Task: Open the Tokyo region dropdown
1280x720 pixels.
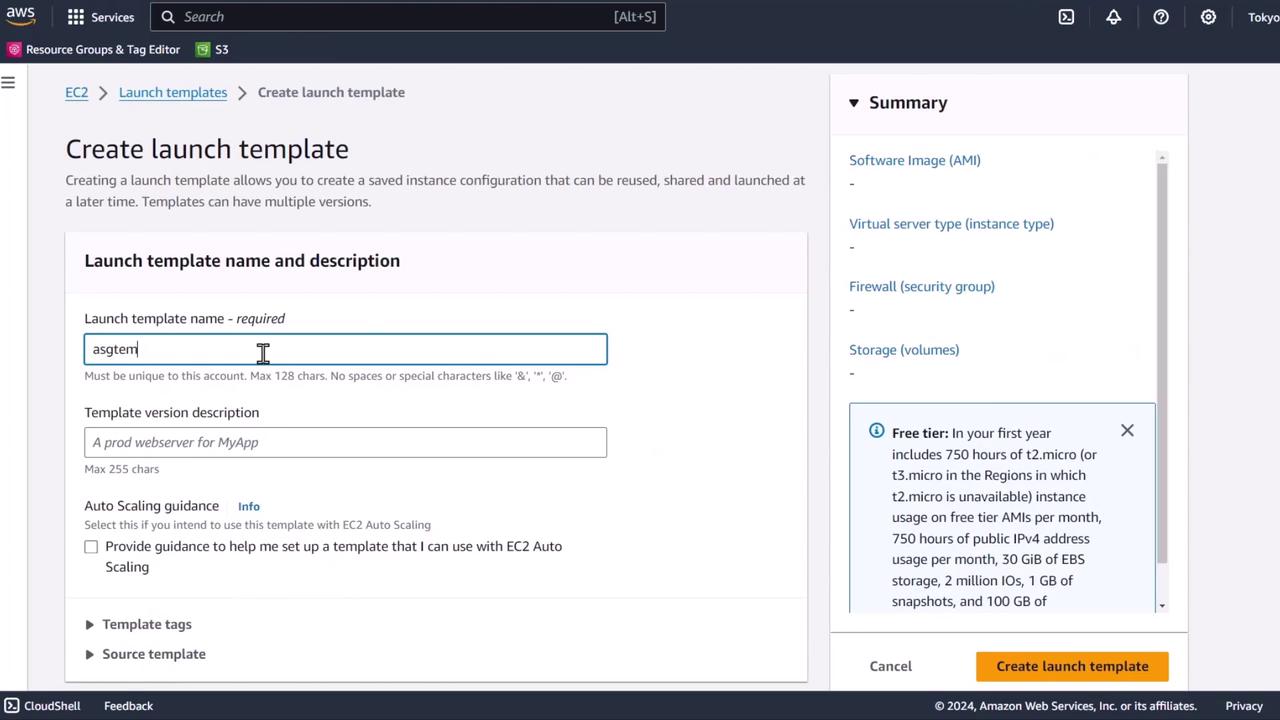Action: (1262, 17)
